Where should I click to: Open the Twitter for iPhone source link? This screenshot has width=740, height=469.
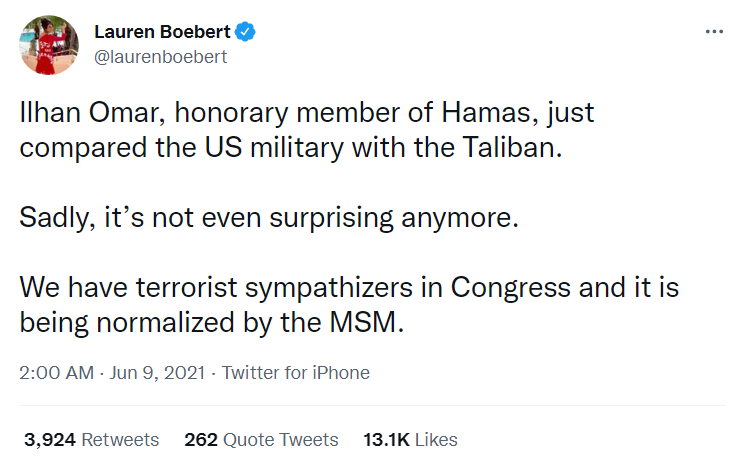295,373
